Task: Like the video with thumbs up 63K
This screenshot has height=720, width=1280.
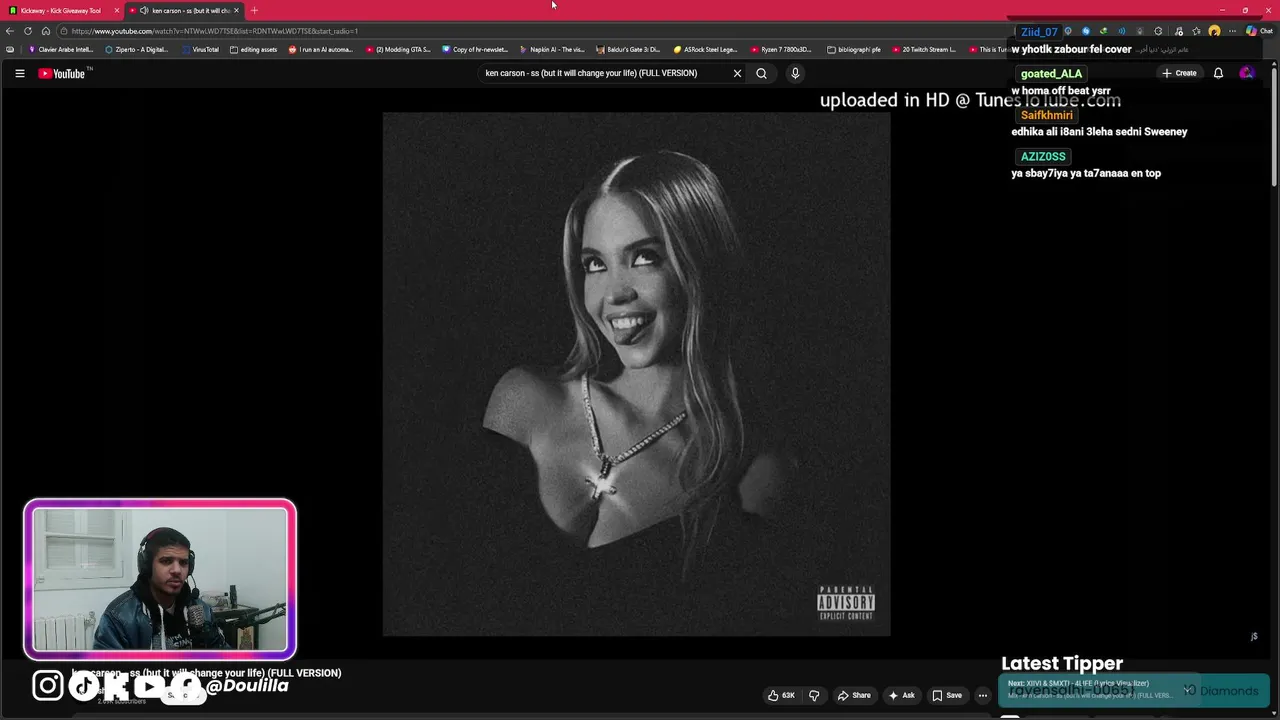Action: [781, 695]
